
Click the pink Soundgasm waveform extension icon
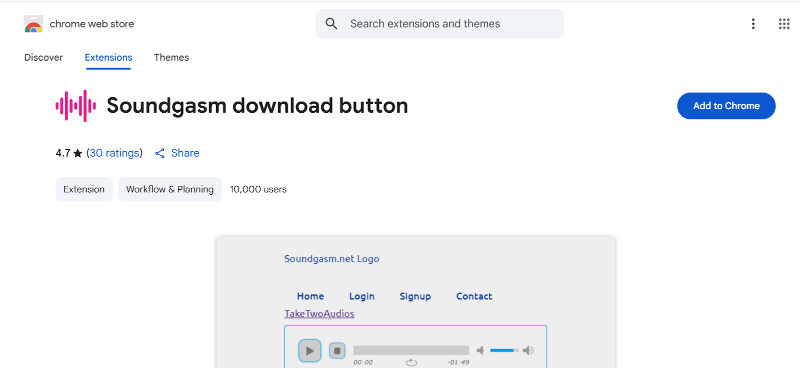76,106
